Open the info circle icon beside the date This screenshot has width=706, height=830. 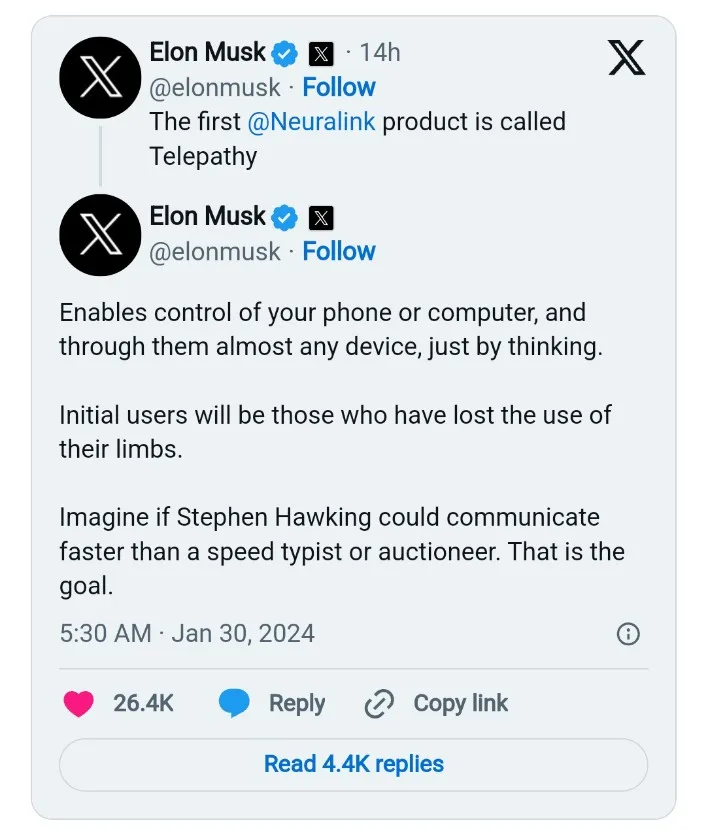[628, 634]
